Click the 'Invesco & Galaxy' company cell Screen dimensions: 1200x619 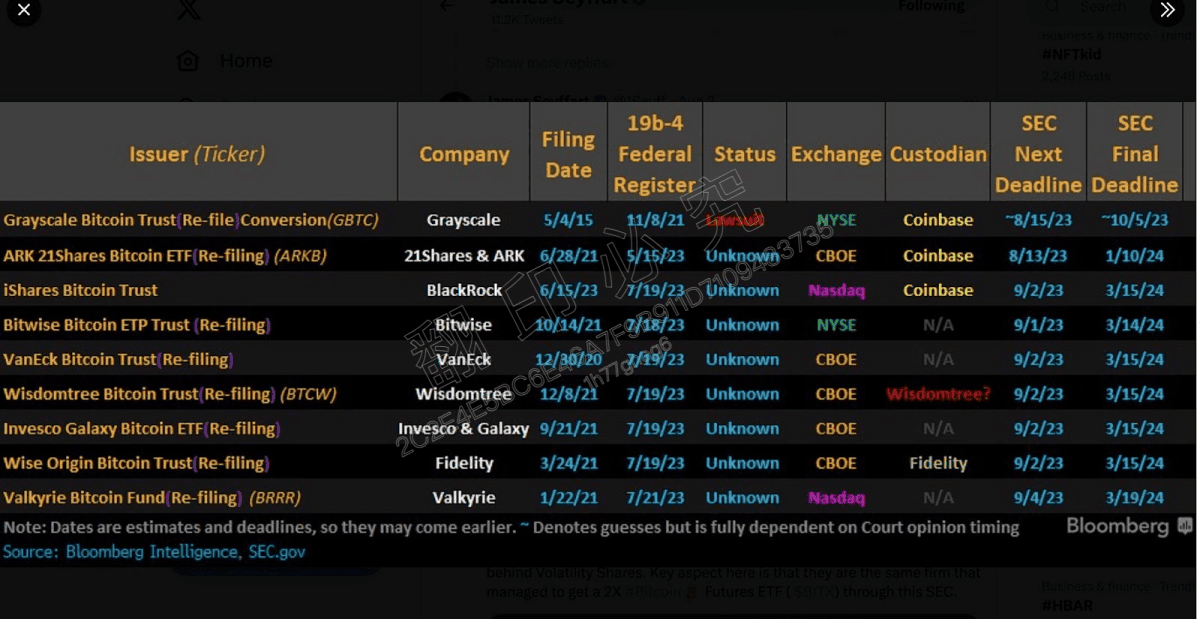pos(464,428)
